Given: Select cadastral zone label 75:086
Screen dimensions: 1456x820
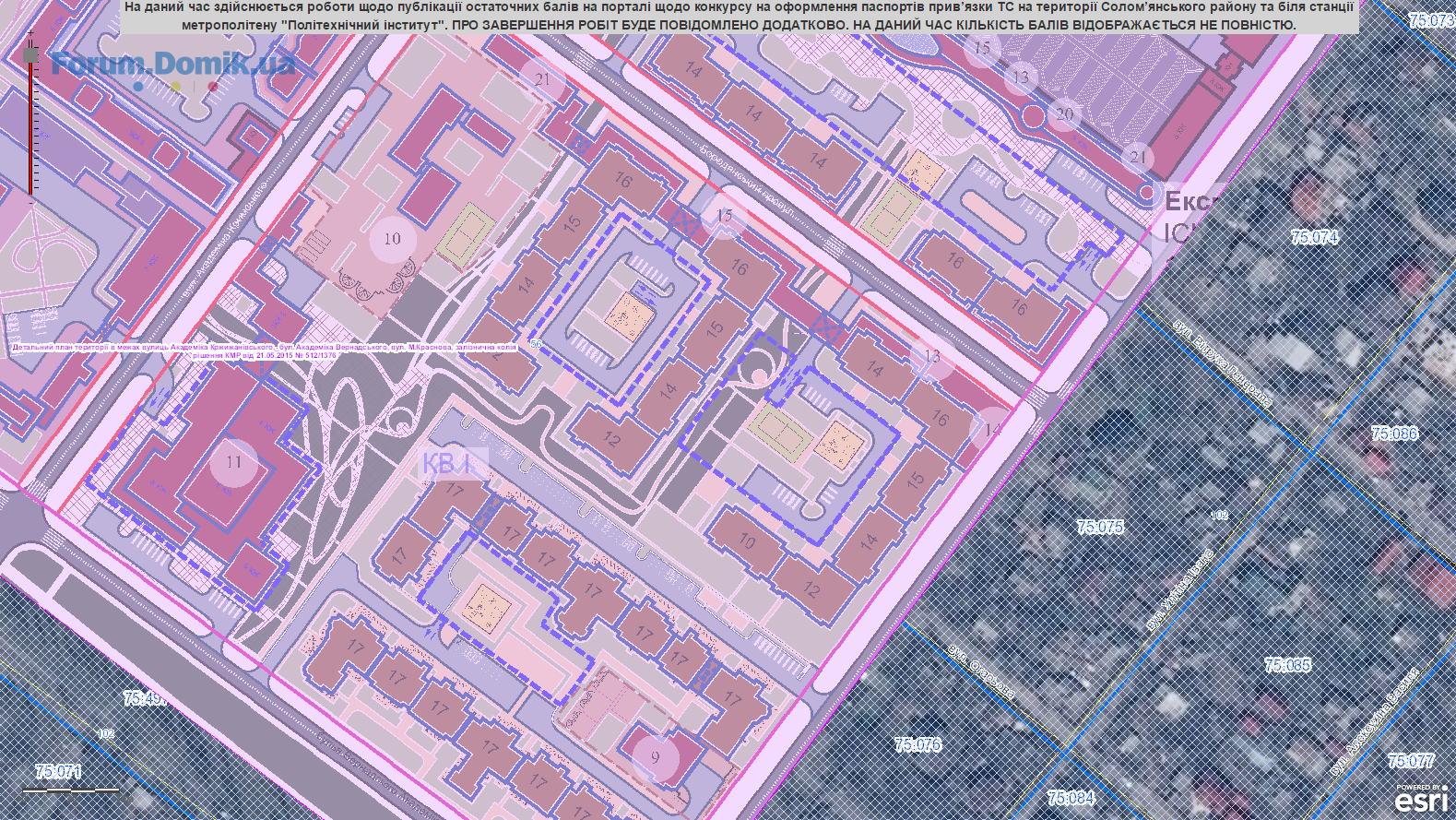Looking at the screenshot, I should (1394, 433).
